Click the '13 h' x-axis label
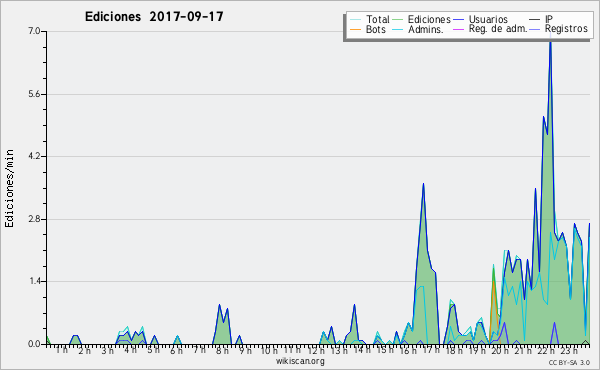This screenshot has width=600, height=370. (x=339, y=350)
